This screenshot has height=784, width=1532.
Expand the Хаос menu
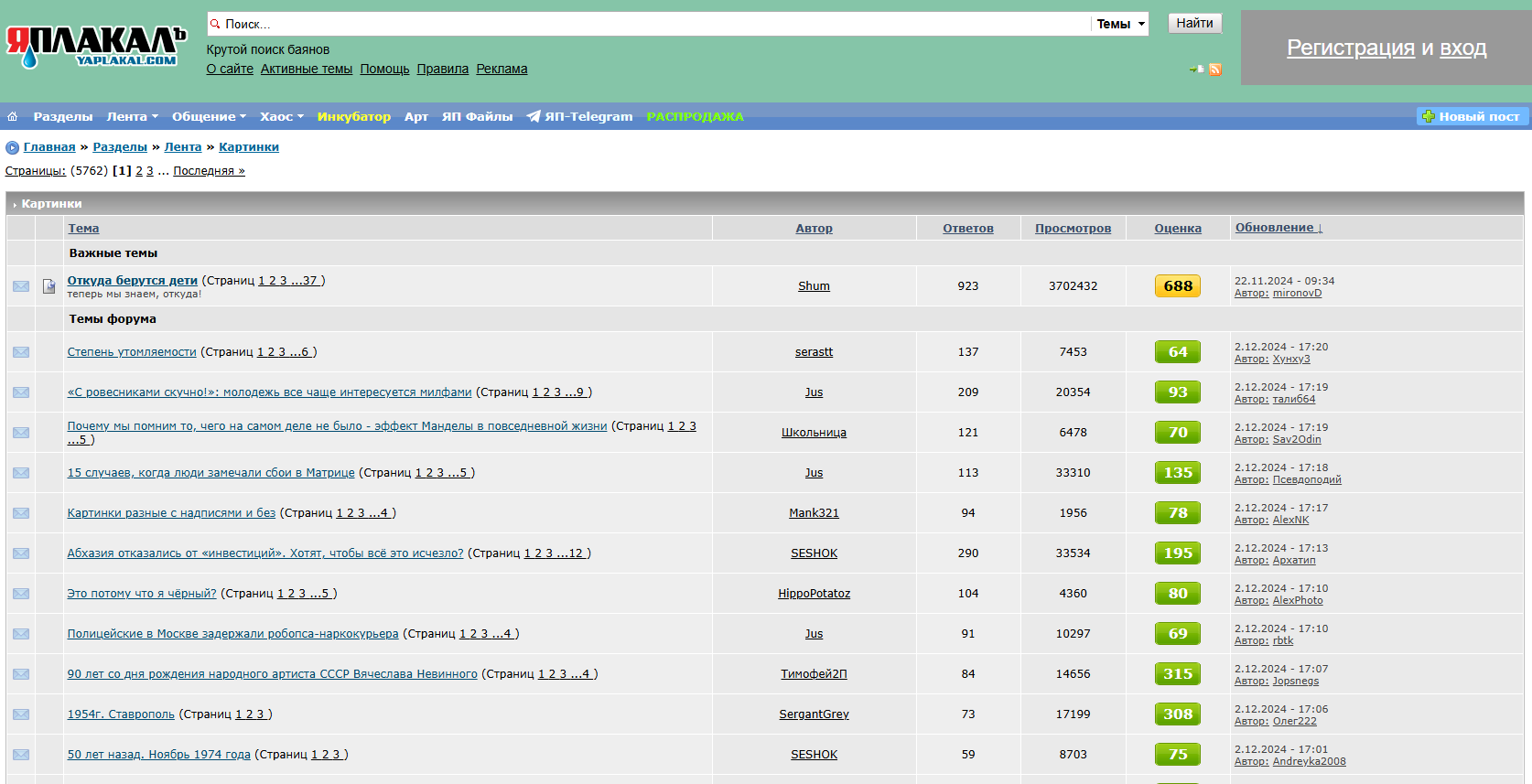click(x=281, y=116)
